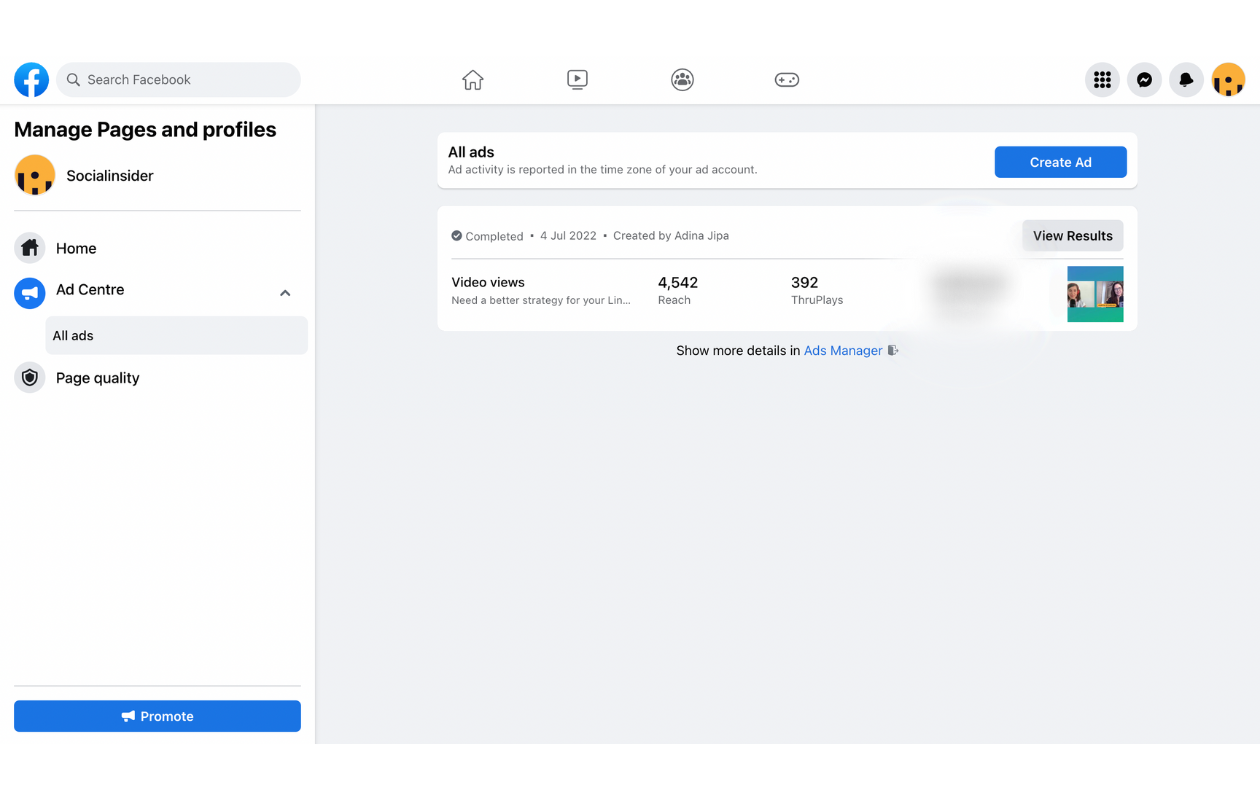Click the external link icon after Ads Manager
Viewport: 1260px width, 800px height.
click(x=893, y=351)
